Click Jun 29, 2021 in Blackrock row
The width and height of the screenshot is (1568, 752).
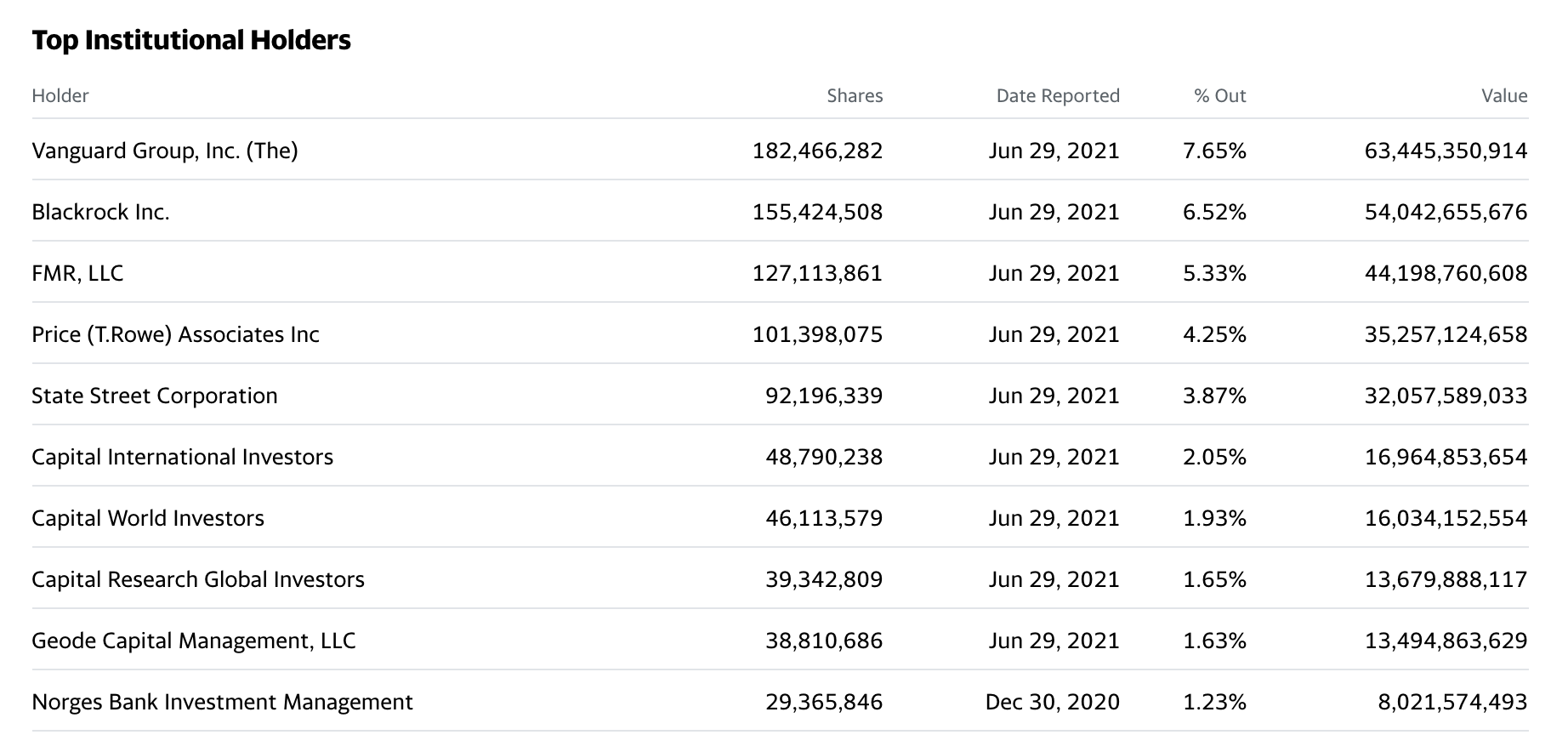[x=1054, y=212]
